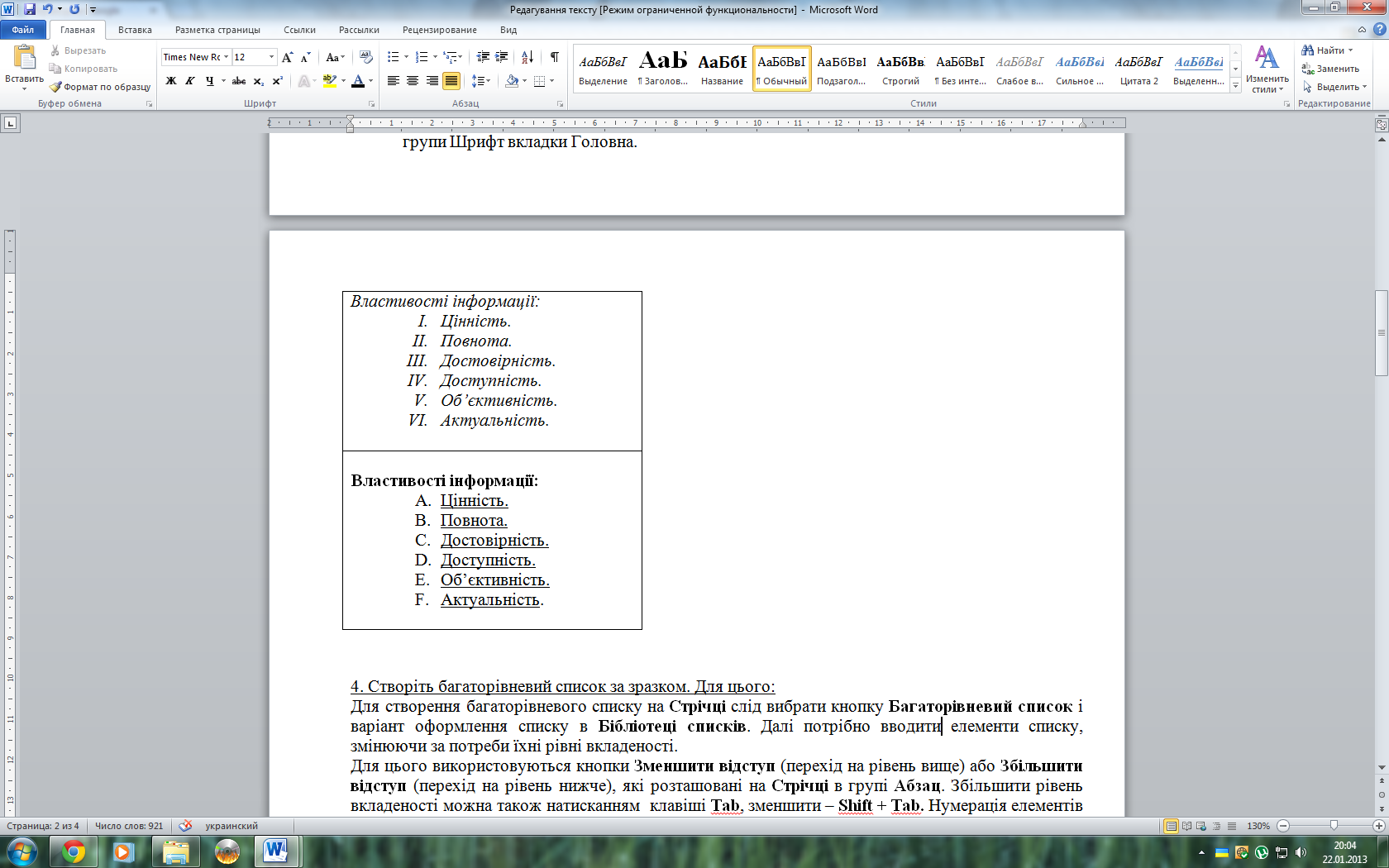Image resolution: width=1389 pixels, height=868 pixels.
Task: Click the Cut (Вырезать) scissors icon
Action: (55, 50)
